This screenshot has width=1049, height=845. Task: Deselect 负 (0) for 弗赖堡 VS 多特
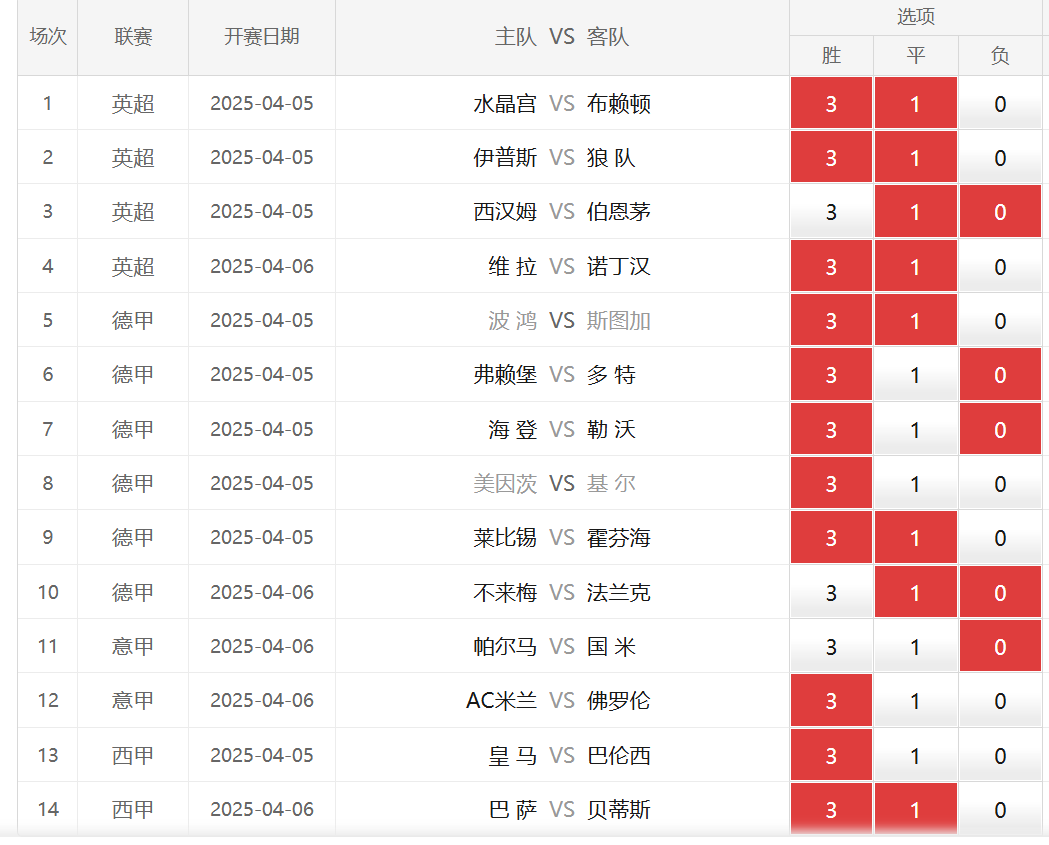click(x=1000, y=375)
